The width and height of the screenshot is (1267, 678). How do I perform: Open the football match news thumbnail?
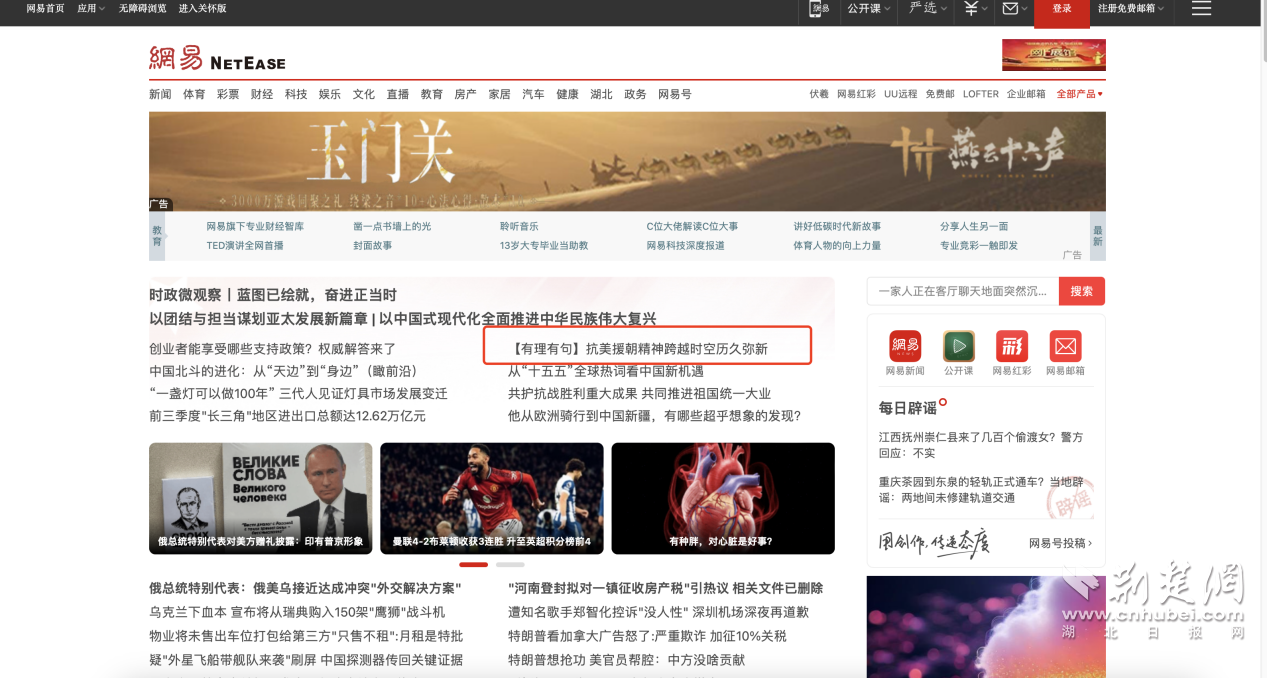tap(492, 498)
